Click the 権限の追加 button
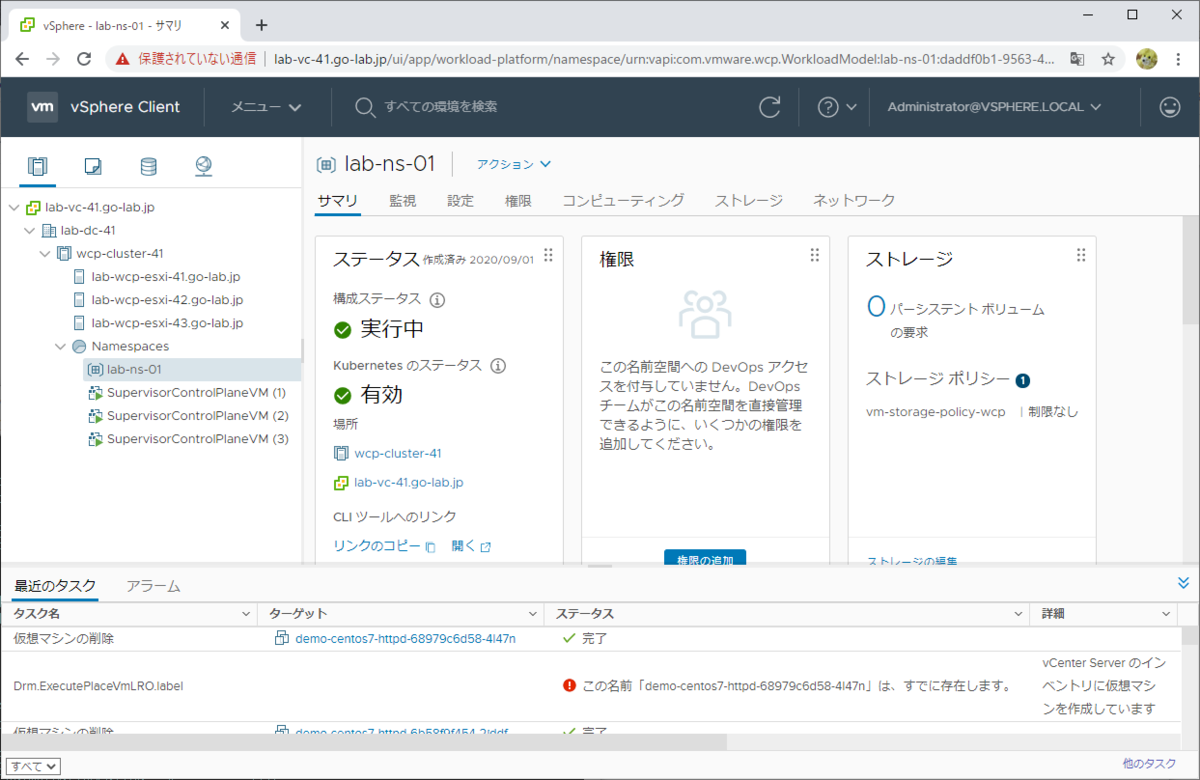Image resolution: width=1200 pixels, height=780 pixels. [x=705, y=560]
